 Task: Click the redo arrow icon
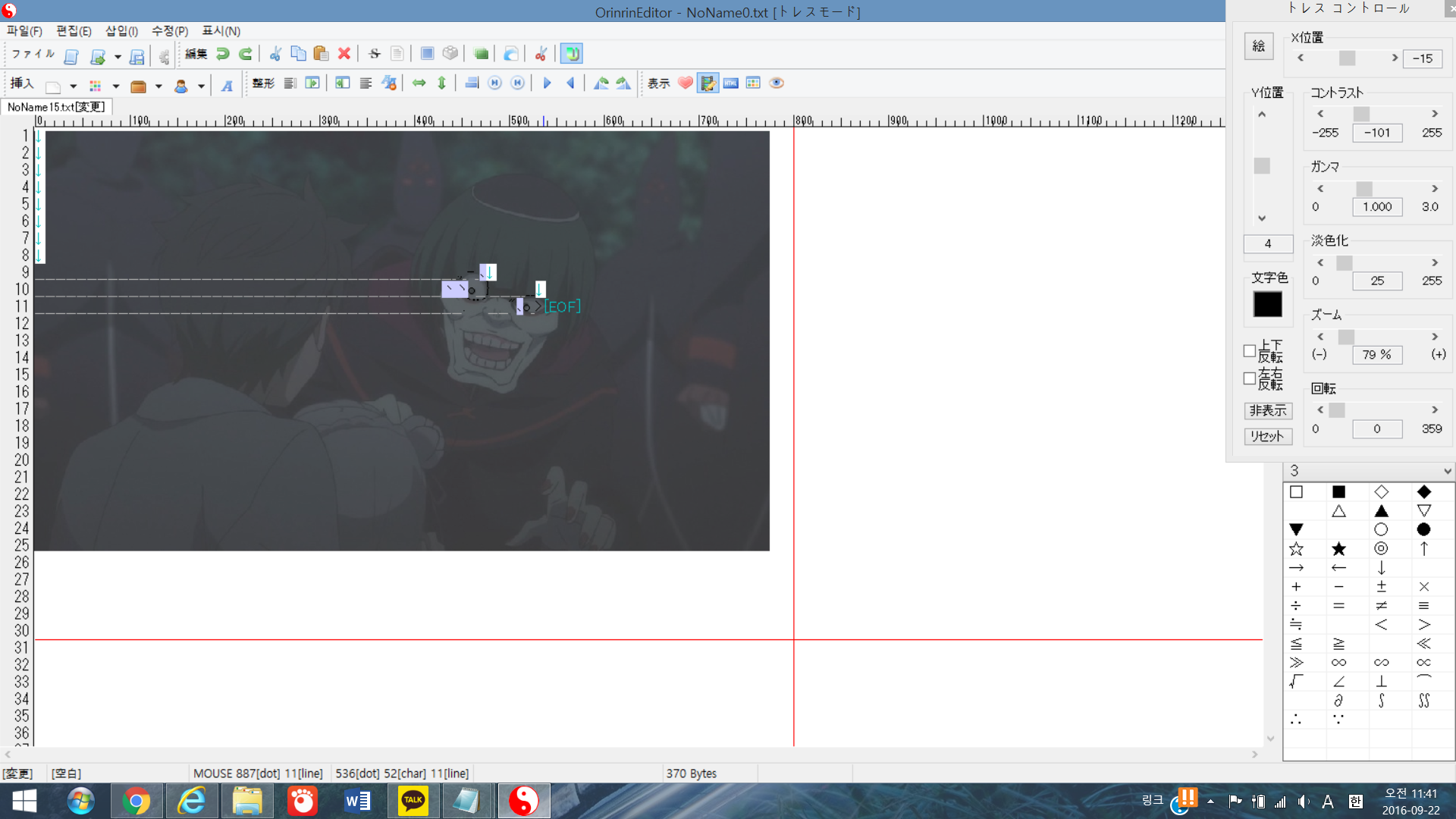pyautogui.click(x=246, y=54)
